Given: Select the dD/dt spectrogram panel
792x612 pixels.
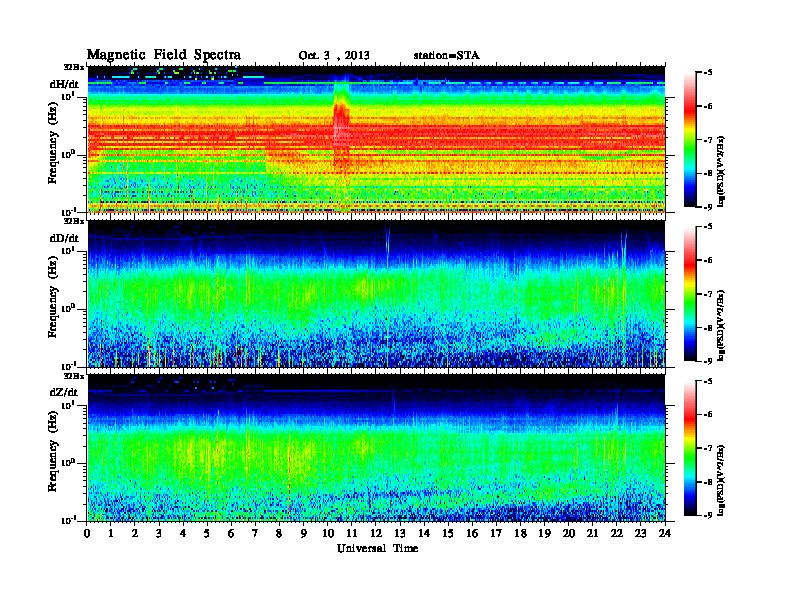Looking at the screenshot, I should click(x=376, y=294).
